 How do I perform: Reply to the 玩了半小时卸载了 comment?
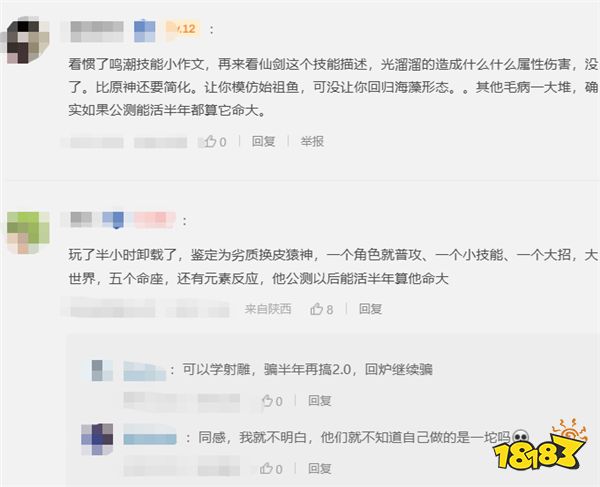point(370,309)
